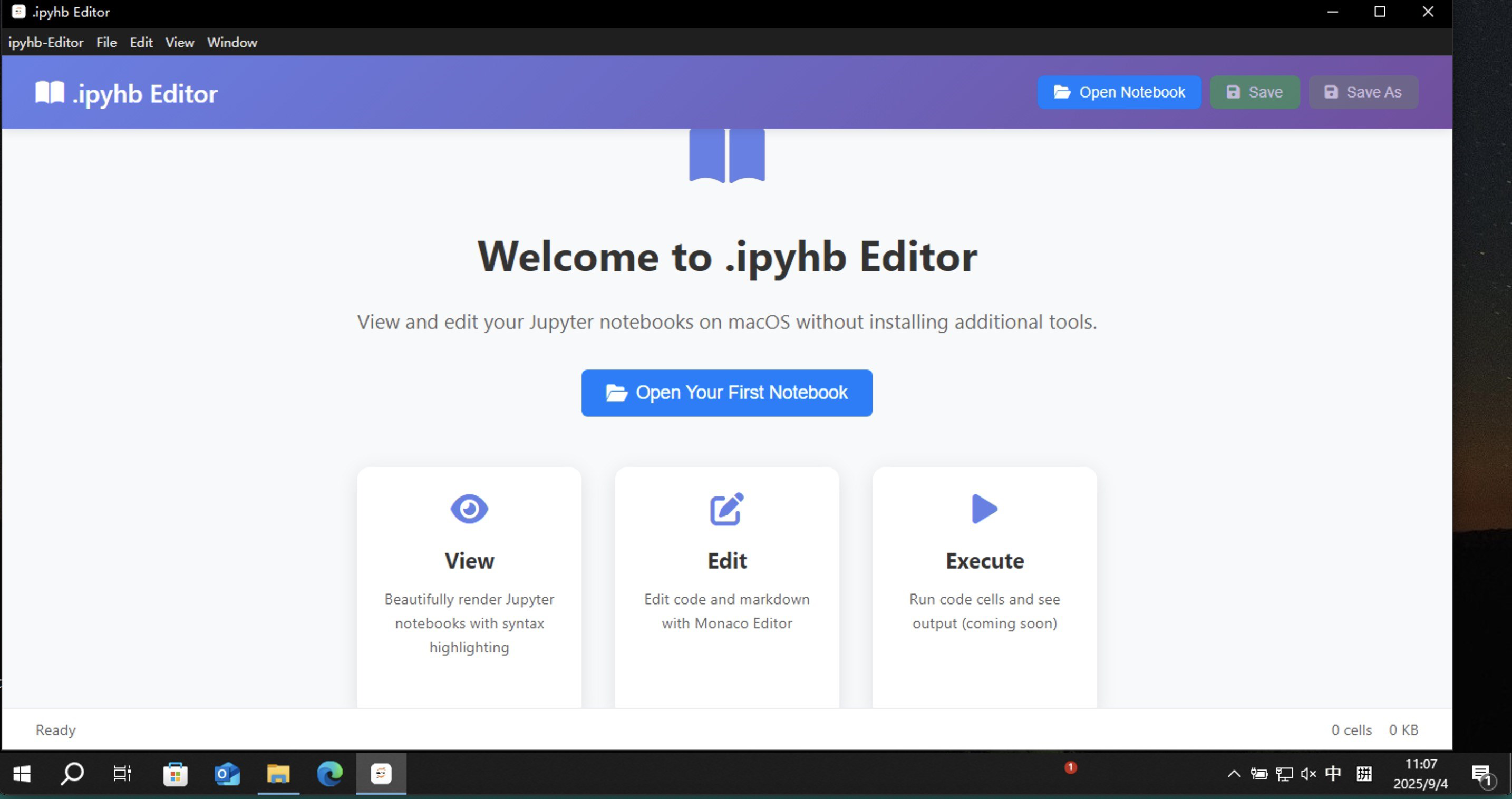Click the pencil icon on the Edit card
Screen dimensions: 1512x799
[726, 509]
